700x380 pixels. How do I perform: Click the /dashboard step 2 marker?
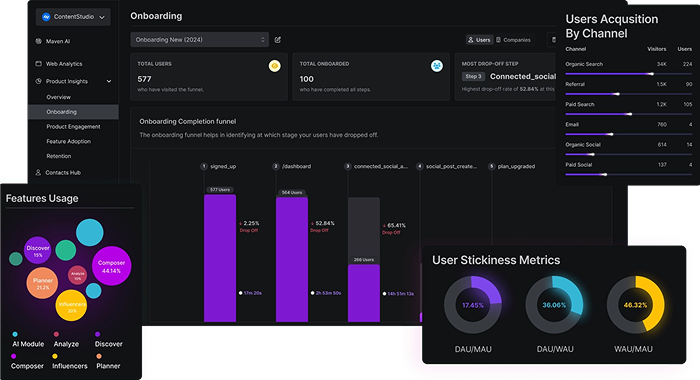276,166
